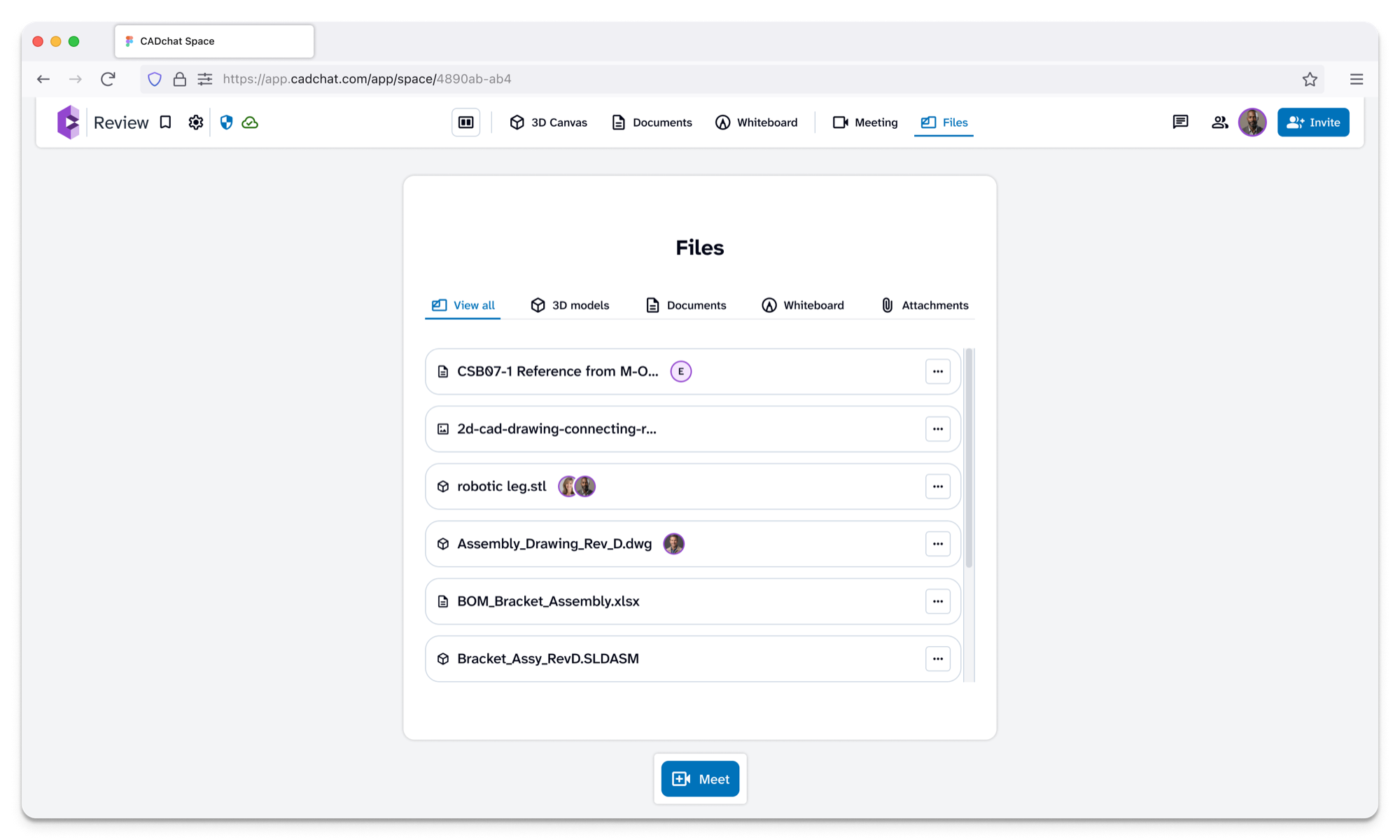This screenshot has height=840, width=1400.
Task: Click the file list scrollbar
Action: click(x=969, y=458)
